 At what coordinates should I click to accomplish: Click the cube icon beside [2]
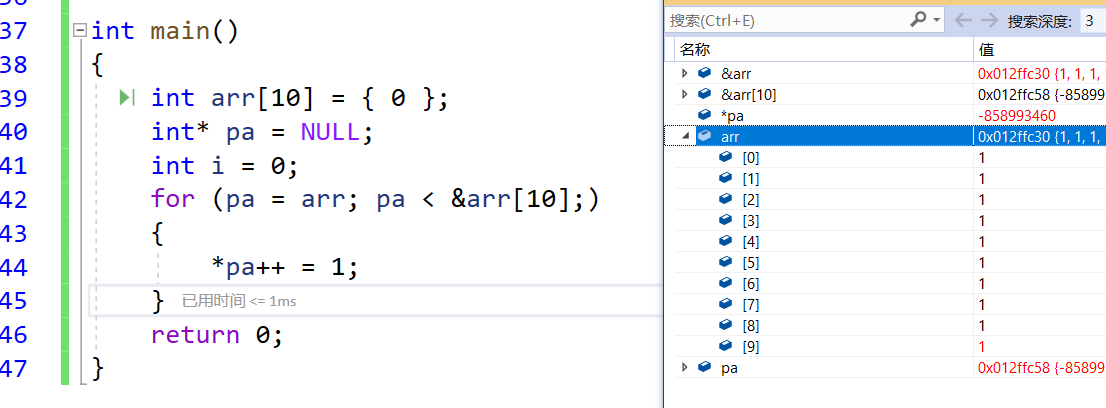pos(726,199)
